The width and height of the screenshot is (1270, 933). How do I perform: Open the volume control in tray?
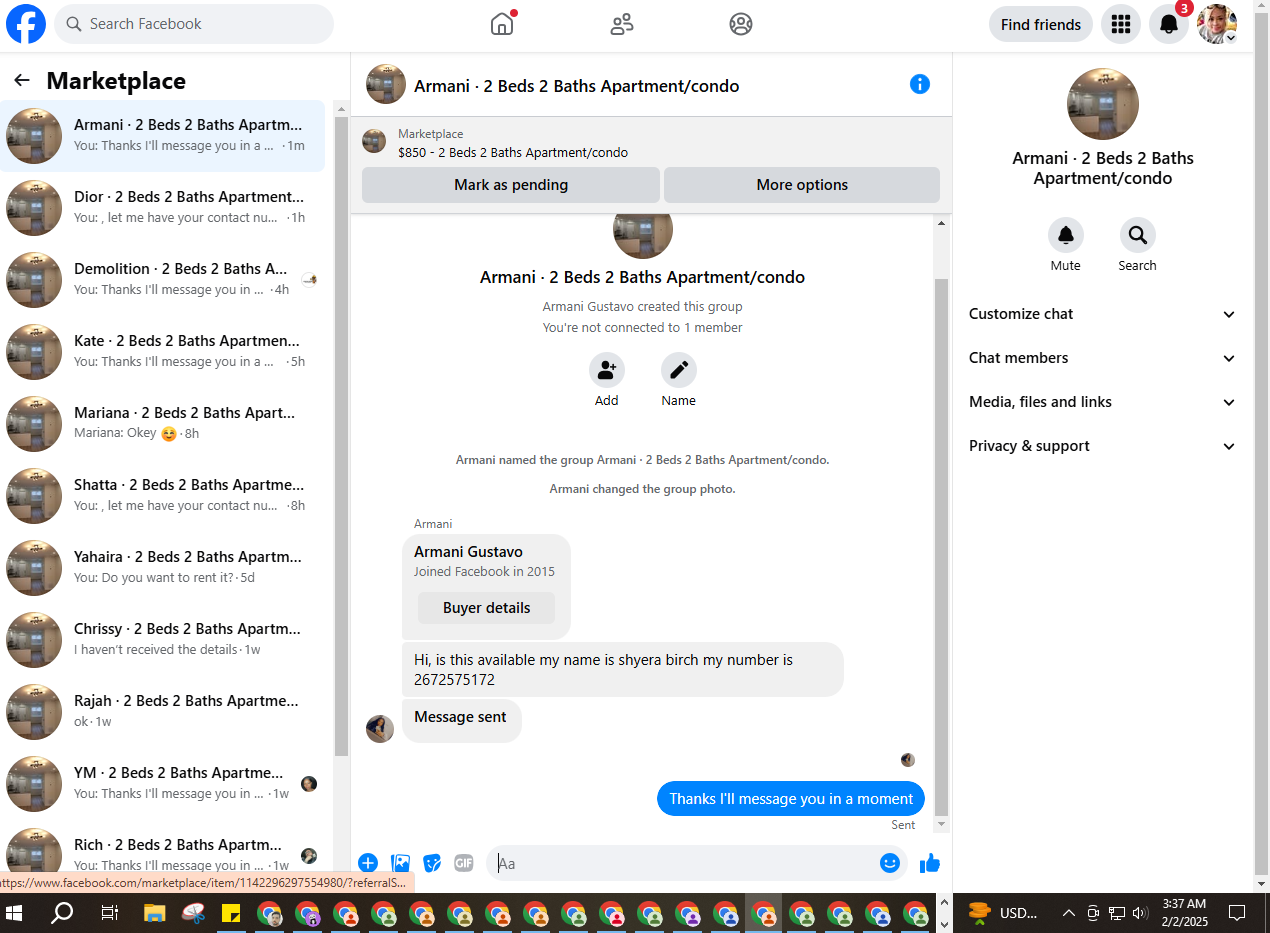(x=1141, y=913)
